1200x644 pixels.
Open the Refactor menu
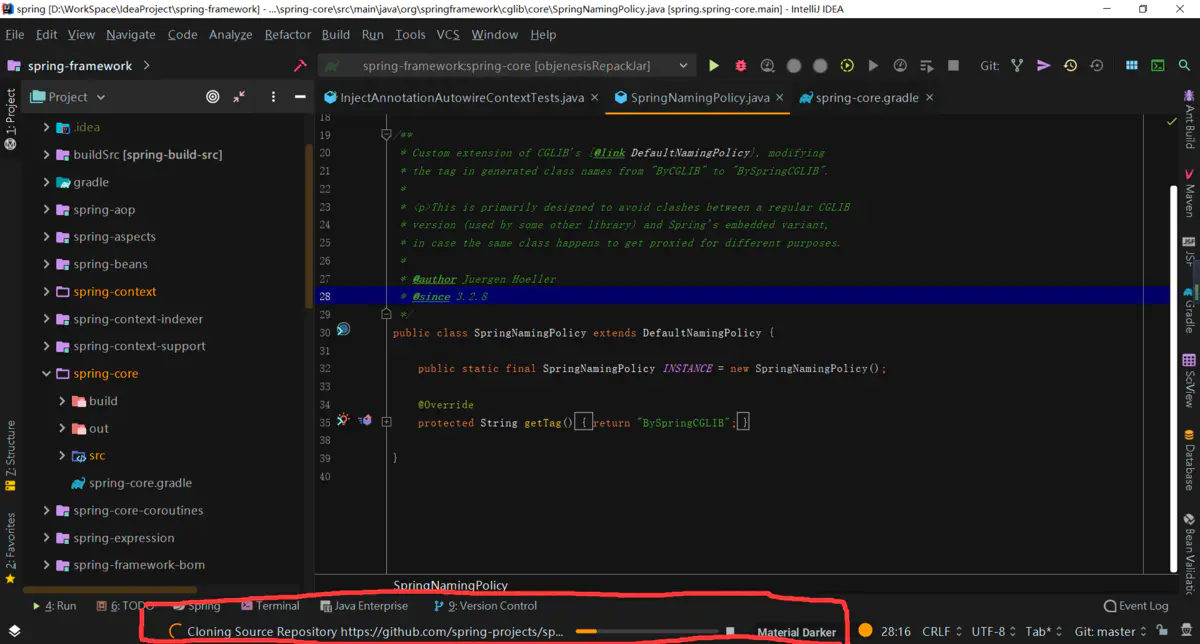coord(288,34)
